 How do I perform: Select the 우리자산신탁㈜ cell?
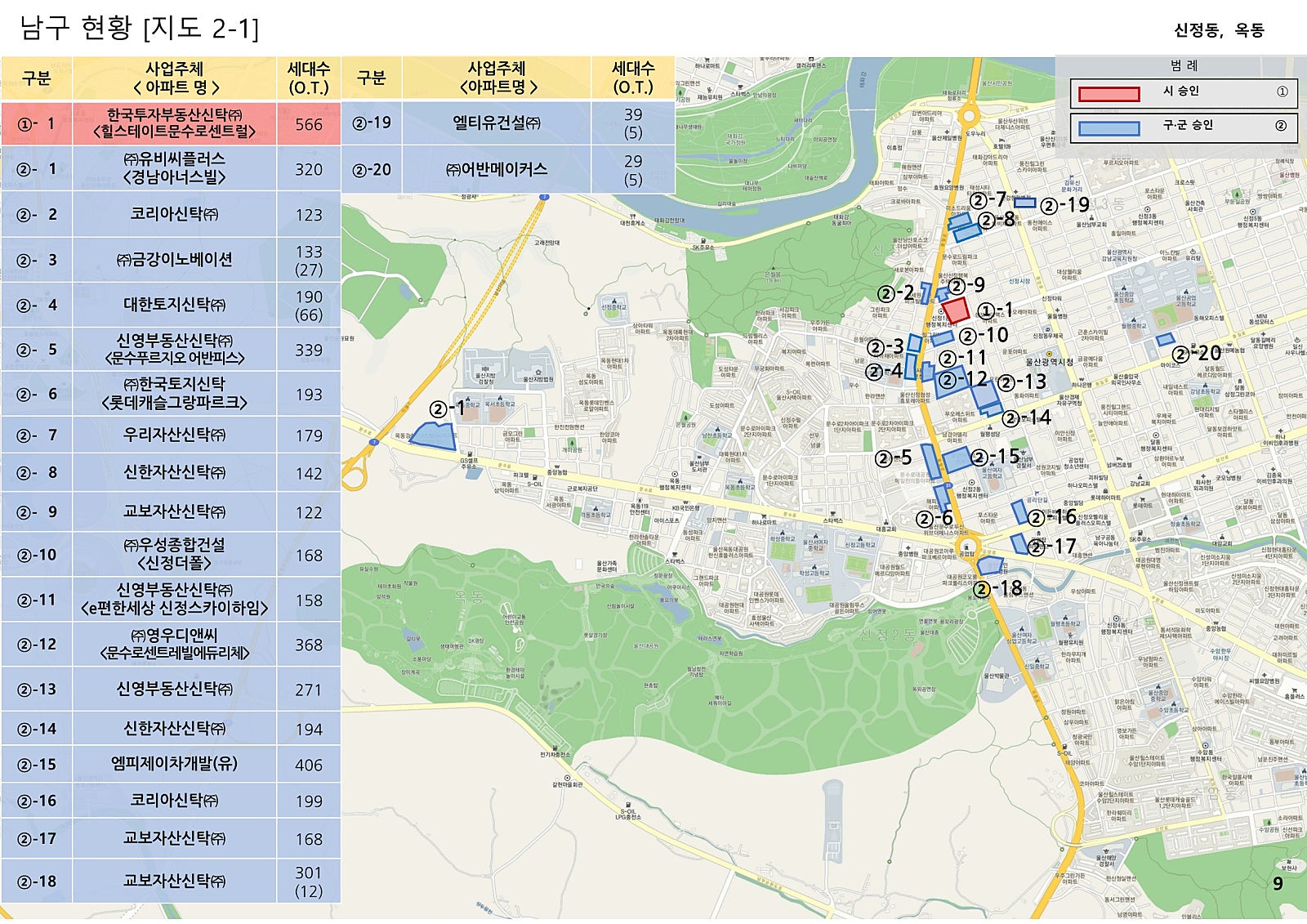(x=175, y=435)
